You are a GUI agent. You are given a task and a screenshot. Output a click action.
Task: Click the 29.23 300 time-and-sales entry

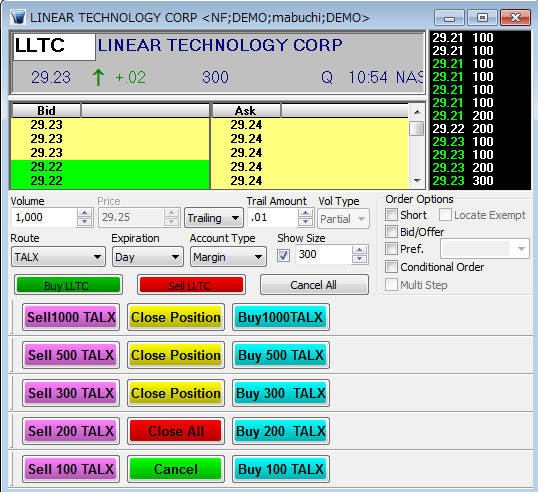463,180
